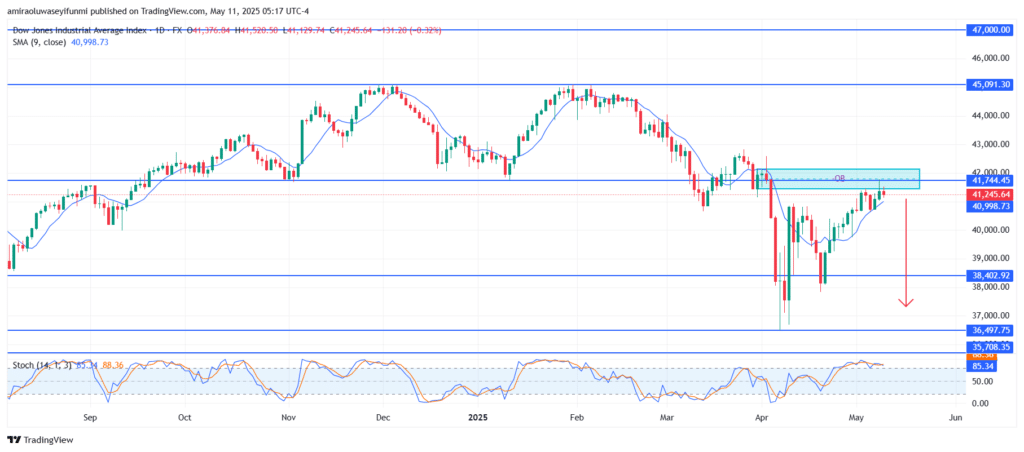Click the Mar label on time axis

pos(666,417)
